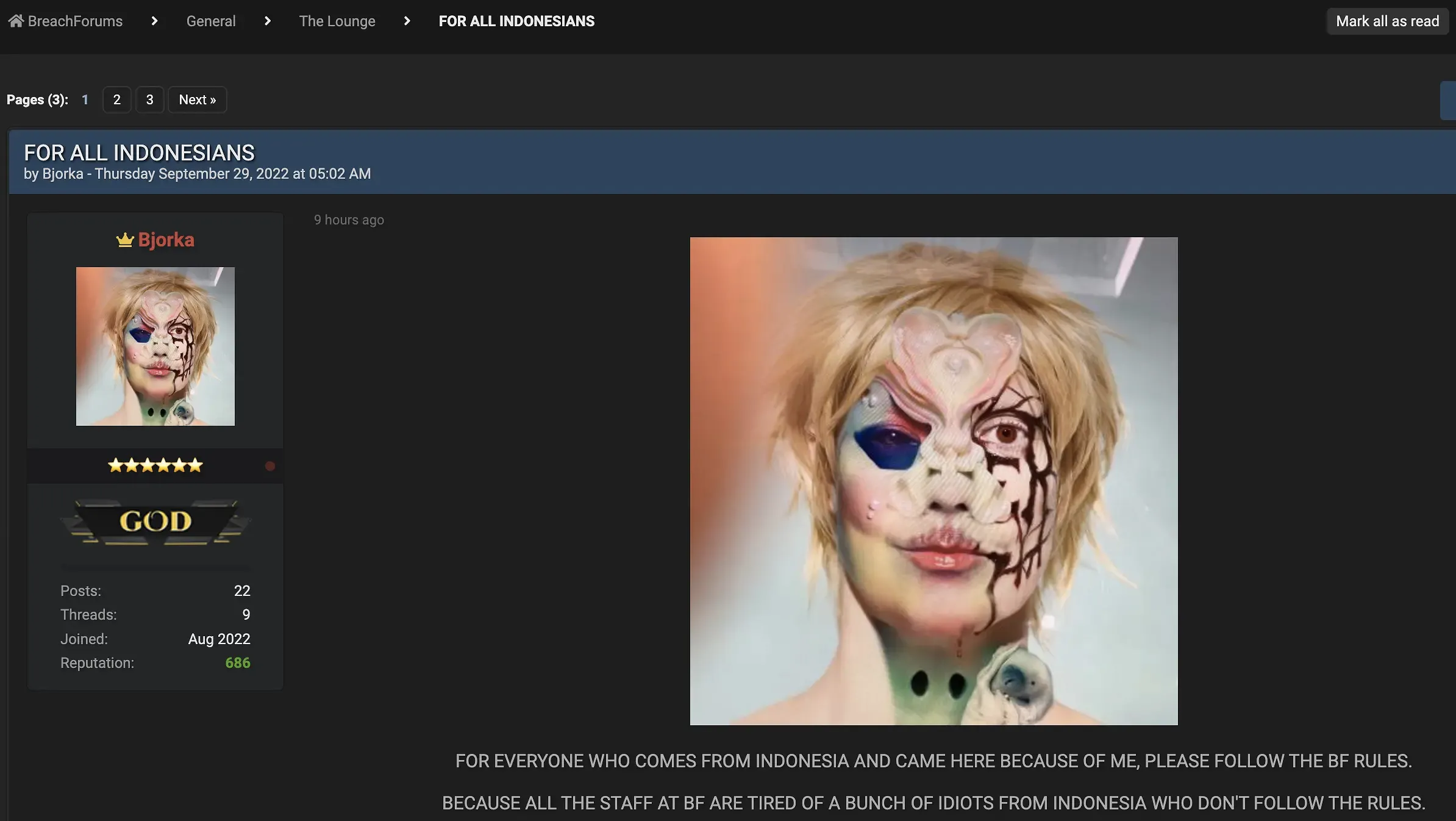
Task: Click chevron after General breadcrumb
Action: [x=267, y=21]
